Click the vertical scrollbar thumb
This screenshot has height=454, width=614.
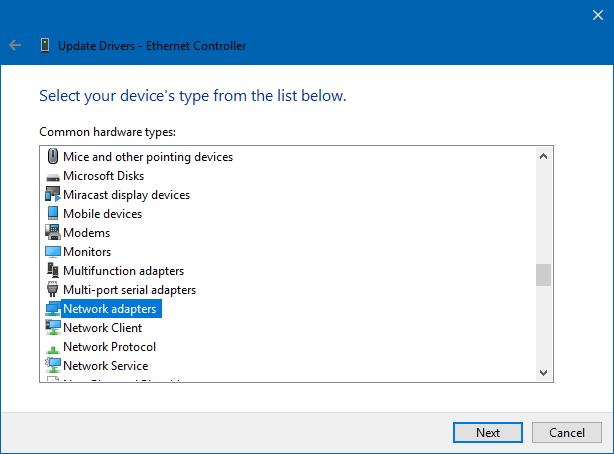543,275
